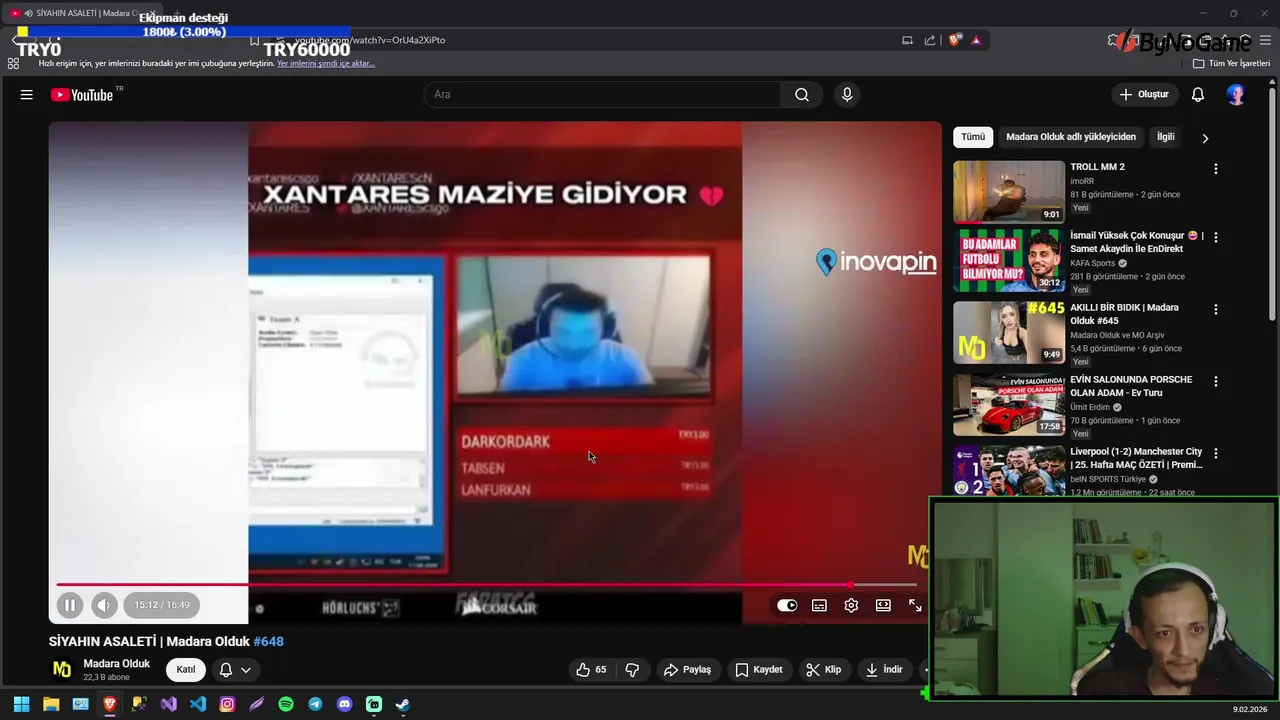Open İsmail Yüksek Çok Konuşur thumbnail
The image size is (1280, 720).
click(1009, 261)
